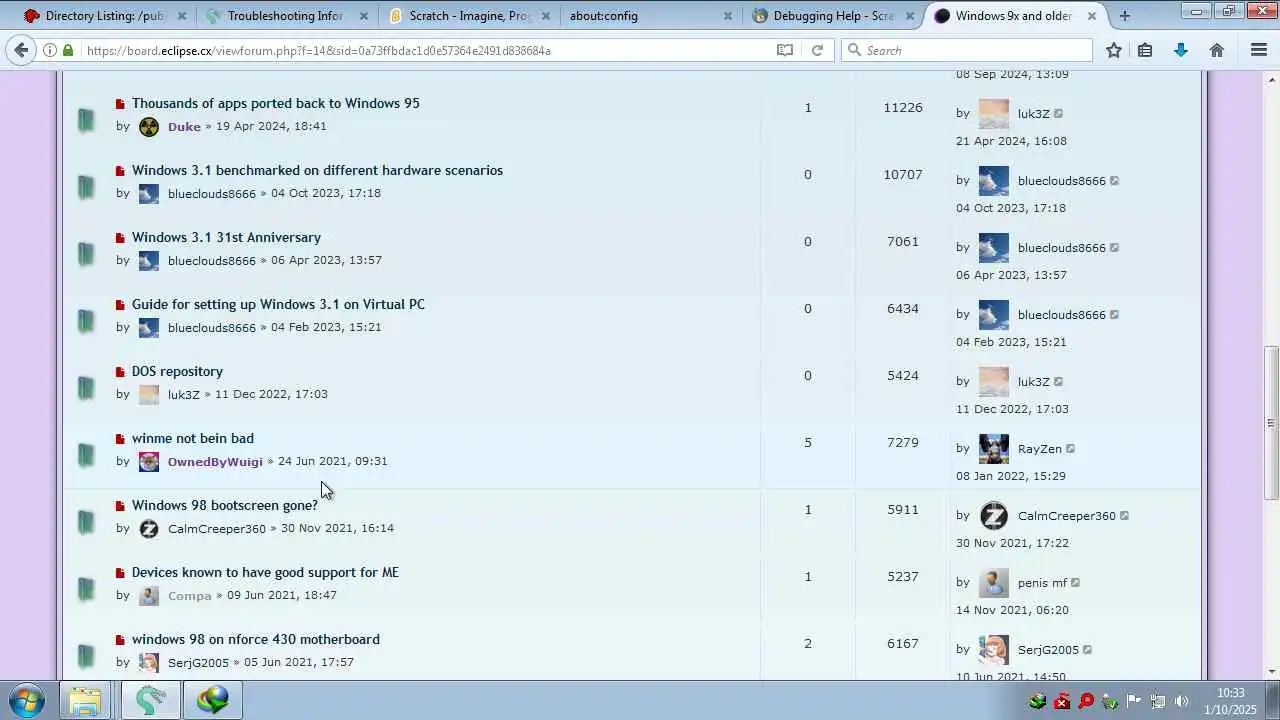This screenshot has width=1280, height=720.
Task: Bookmark this page with the star icon
Action: [x=1114, y=50]
